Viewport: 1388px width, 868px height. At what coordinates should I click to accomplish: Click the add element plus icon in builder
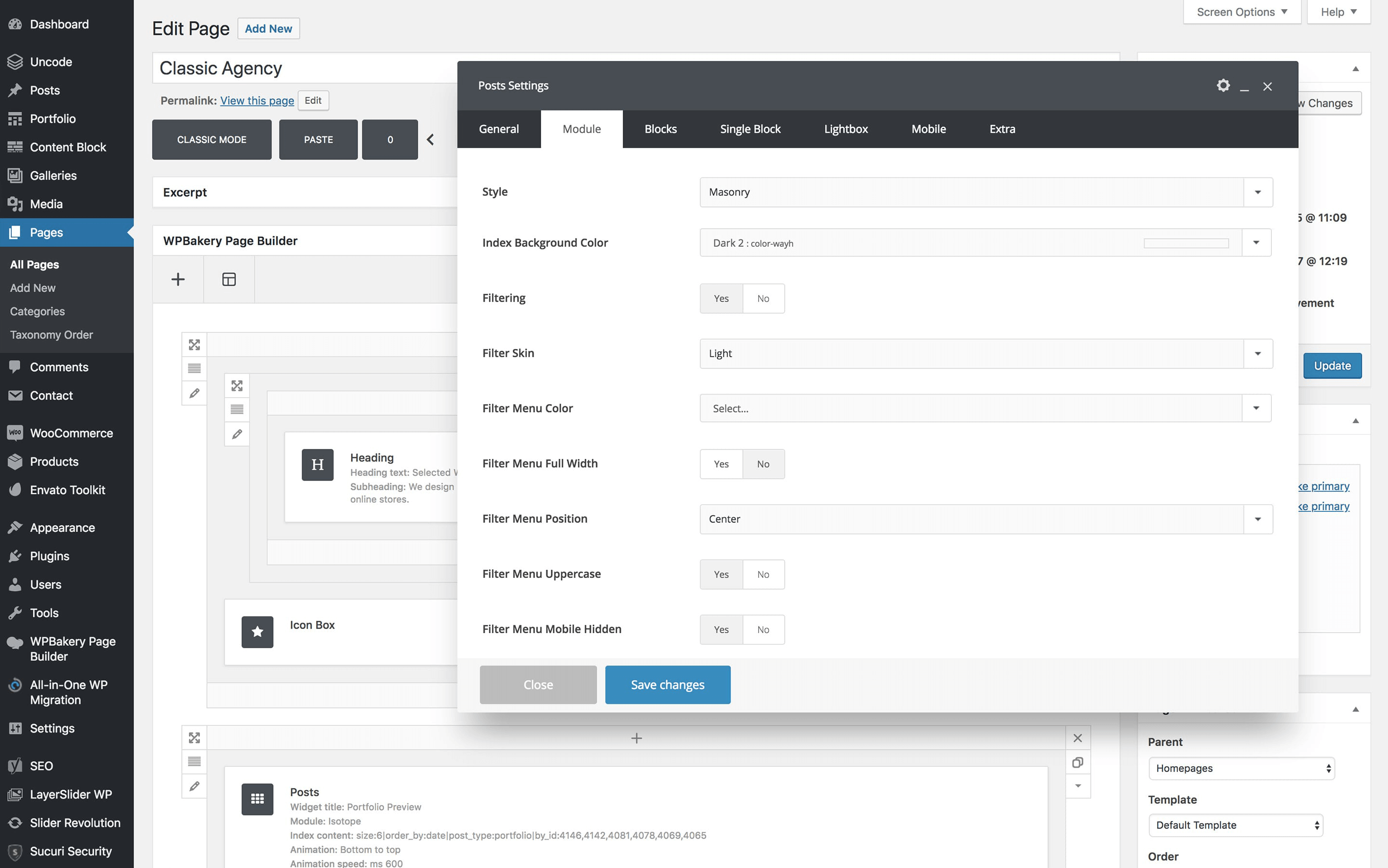177,279
